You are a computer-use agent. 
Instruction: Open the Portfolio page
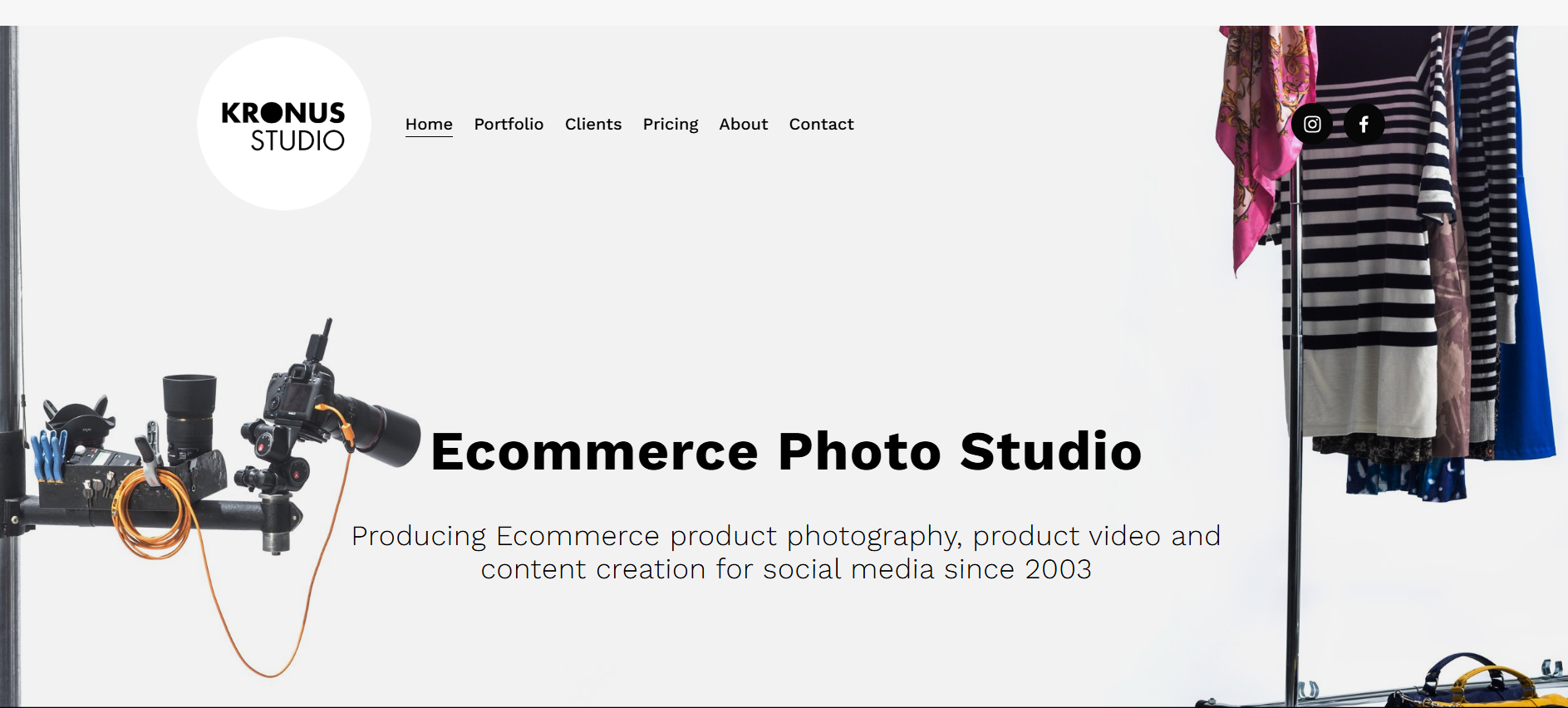[509, 124]
